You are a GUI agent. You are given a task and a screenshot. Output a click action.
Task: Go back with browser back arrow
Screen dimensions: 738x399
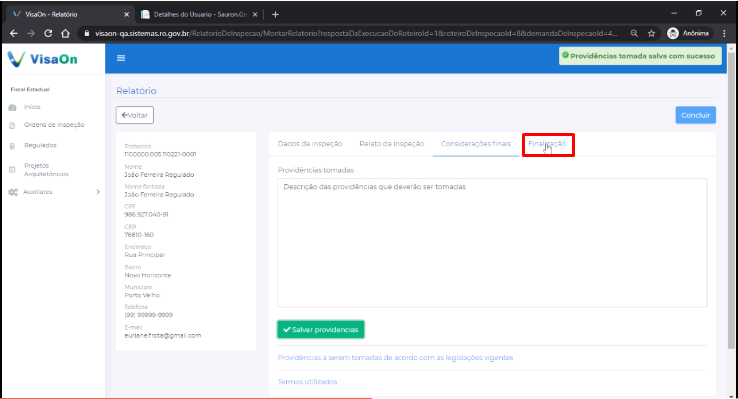[x=14, y=33]
